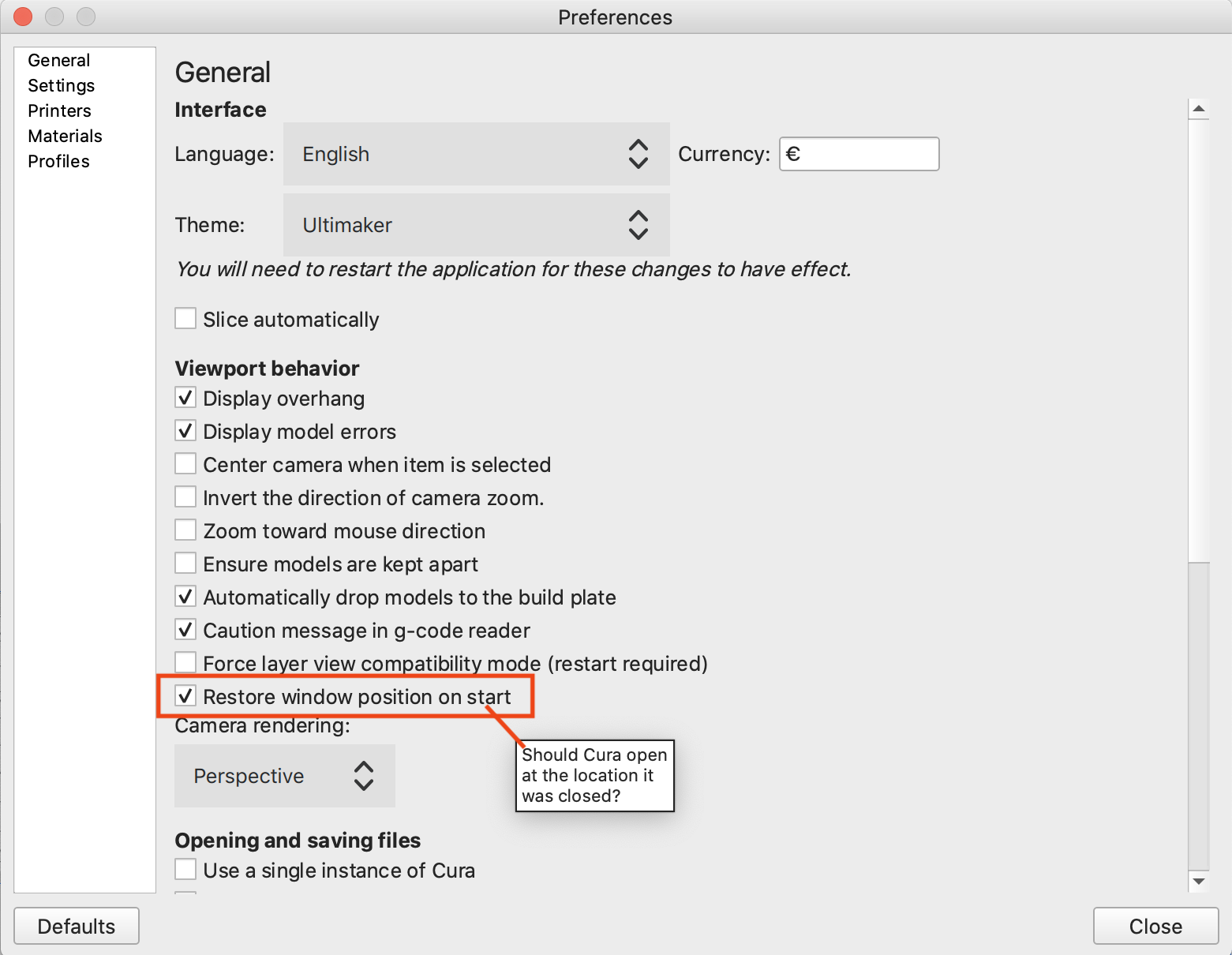
Task: Expand Camera rendering Perspective dropdown
Action: pos(284,776)
